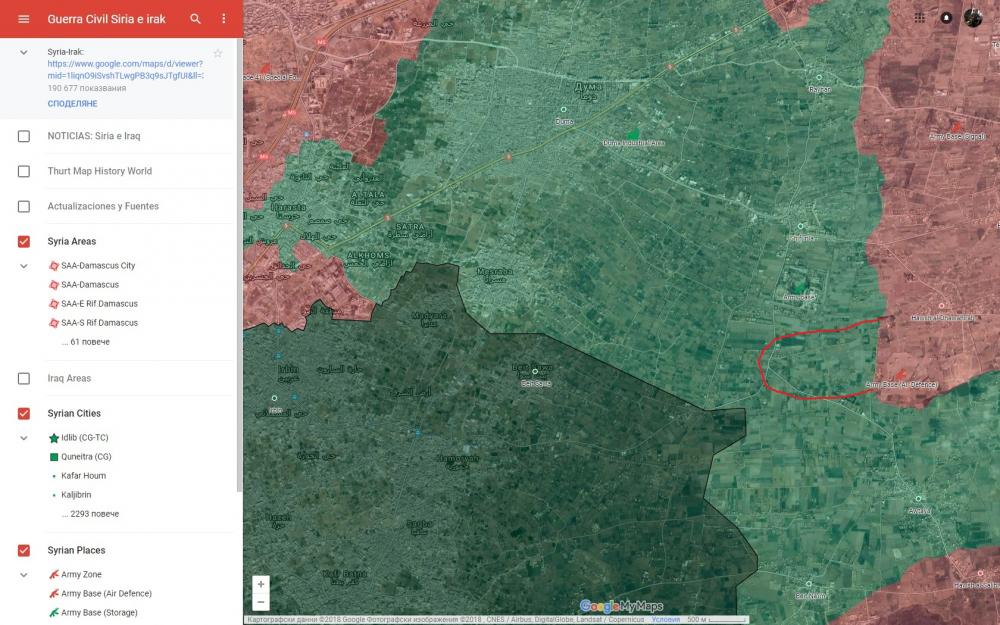Screen dimensions: 1000x625
Task: Click the SAA-E Rif Damascus layer icon
Action: tap(54, 304)
